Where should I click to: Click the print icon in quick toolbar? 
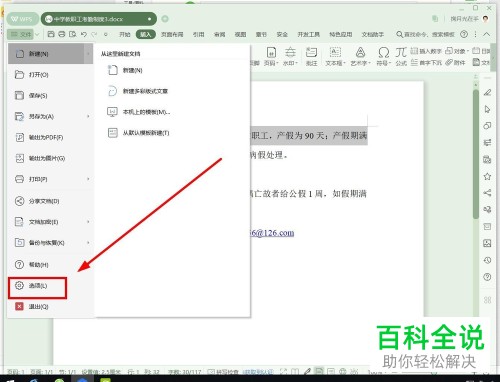click(x=62, y=34)
